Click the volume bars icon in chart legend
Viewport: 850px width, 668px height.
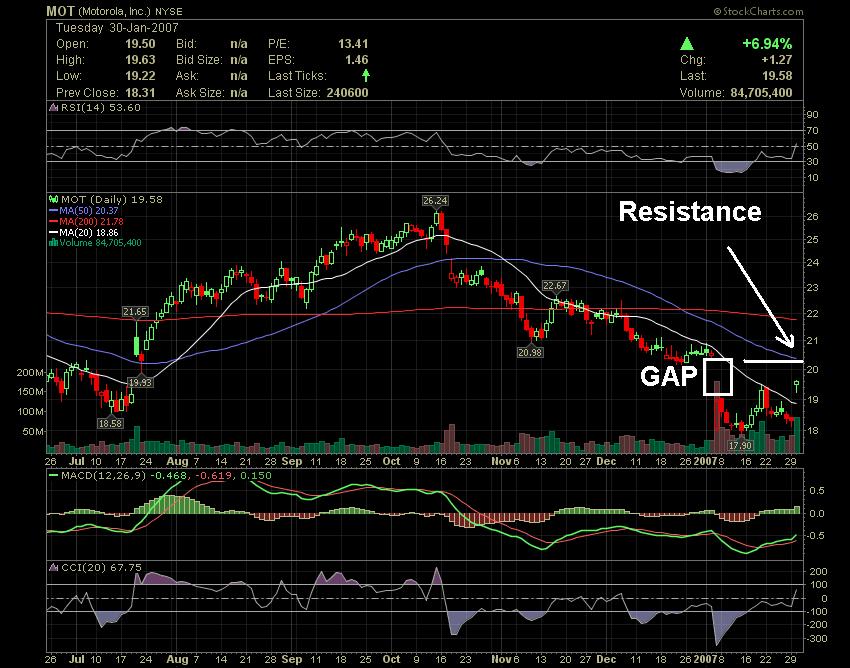54,242
